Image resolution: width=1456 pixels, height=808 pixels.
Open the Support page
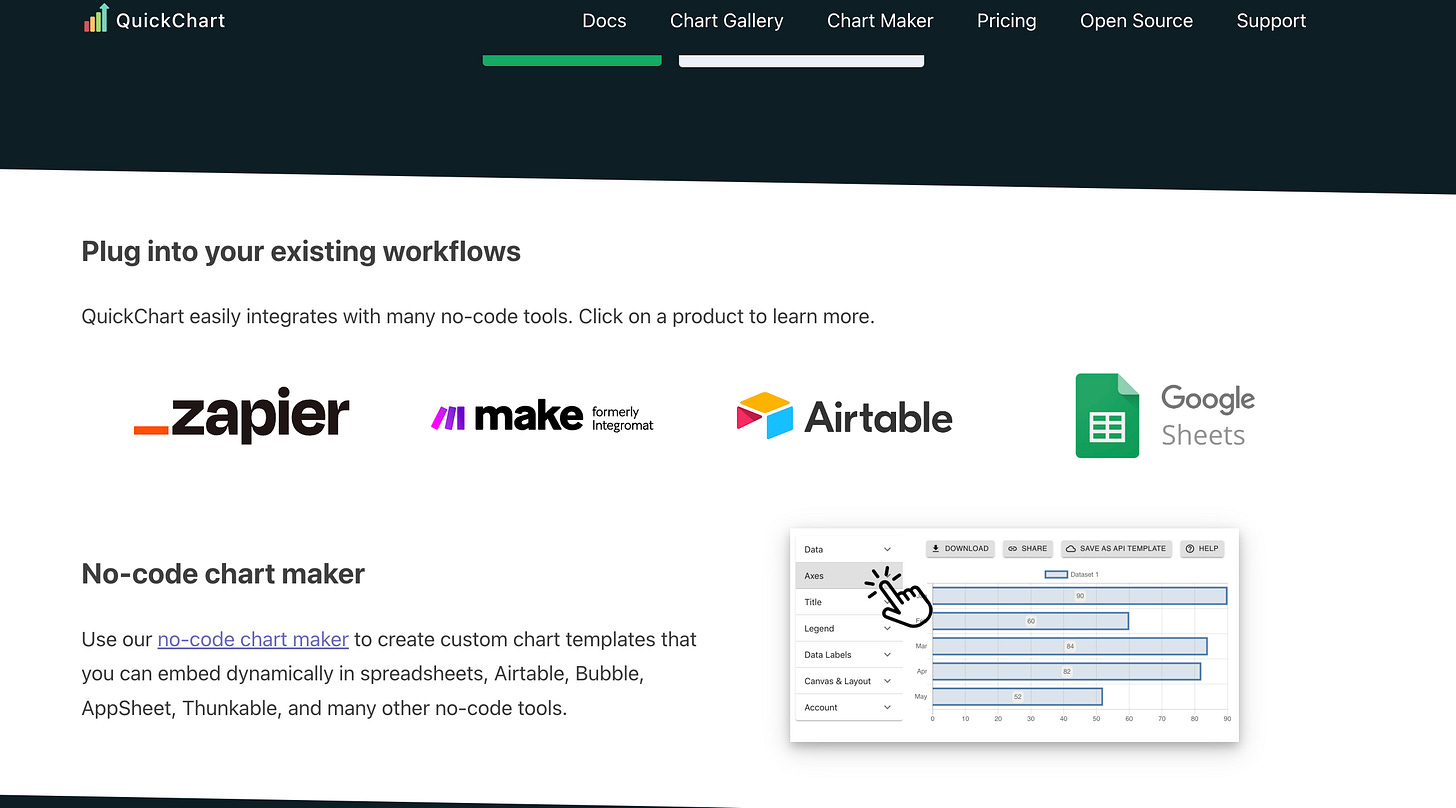1271,21
